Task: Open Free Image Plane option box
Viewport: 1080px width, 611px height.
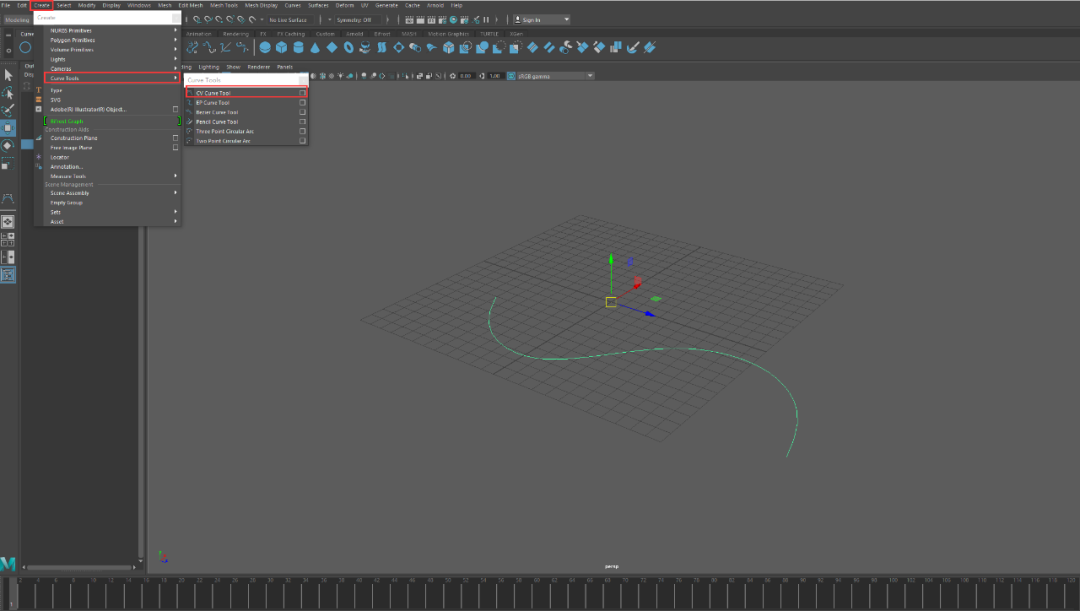Action: point(176,147)
